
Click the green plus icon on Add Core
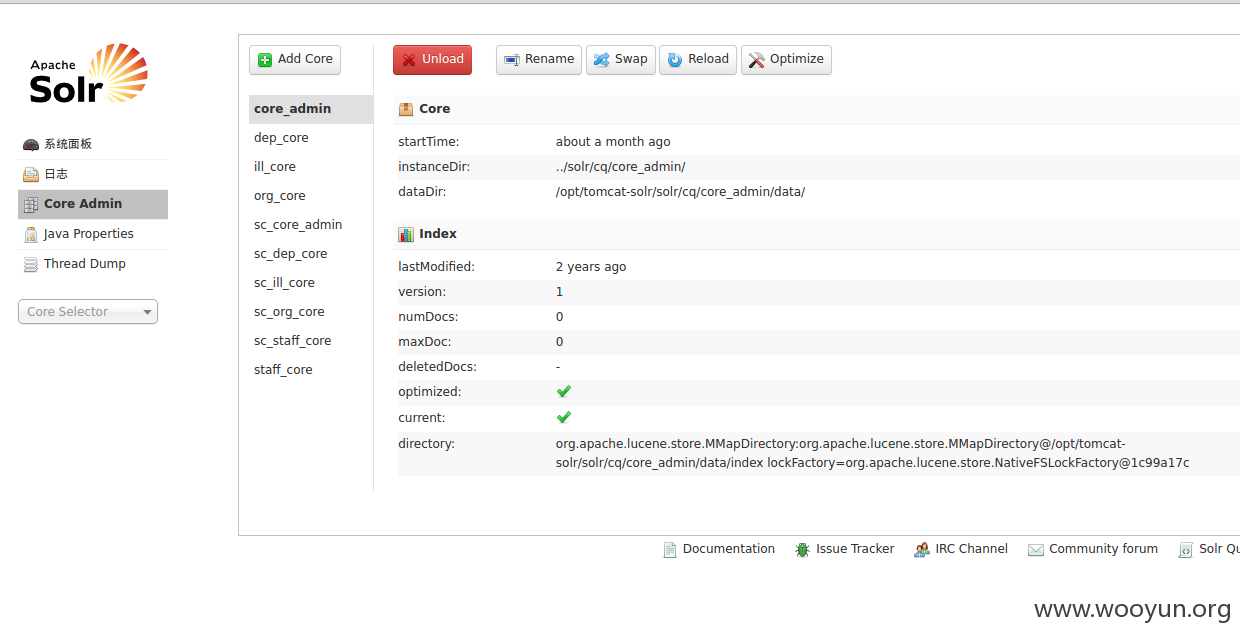click(265, 60)
